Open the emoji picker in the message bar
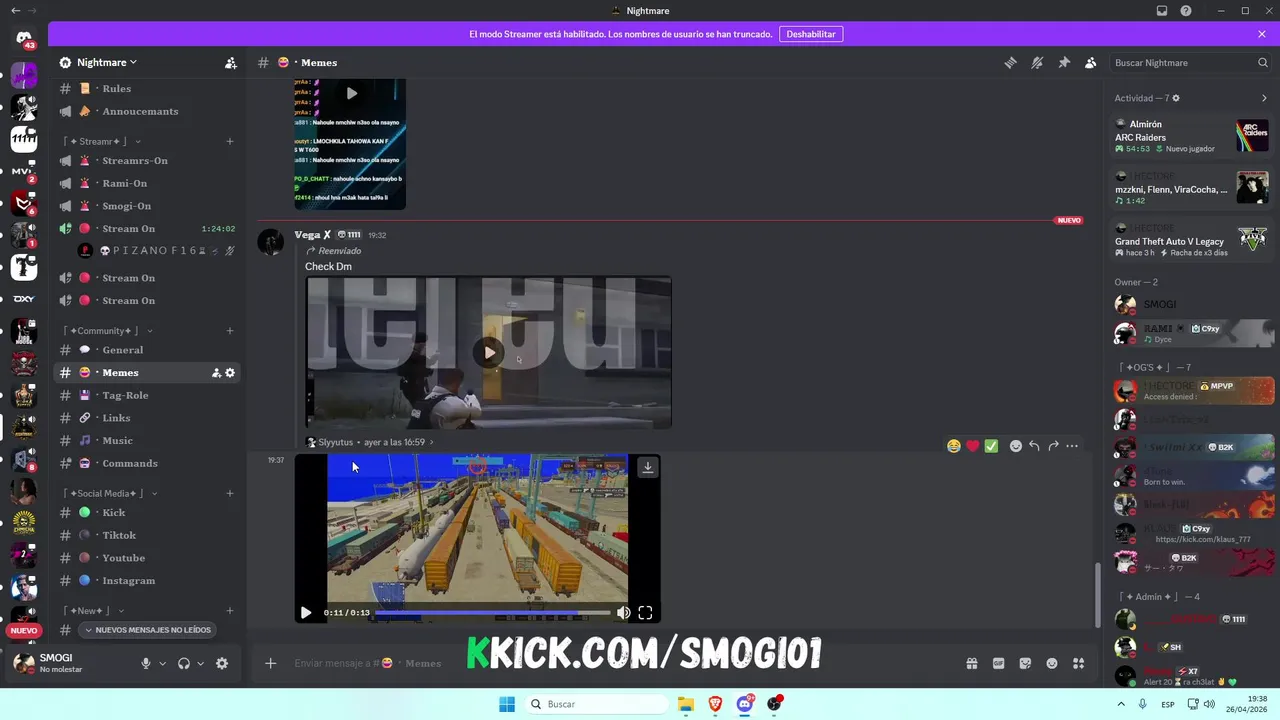This screenshot has height=720, width=1280. coord(1052,663)
